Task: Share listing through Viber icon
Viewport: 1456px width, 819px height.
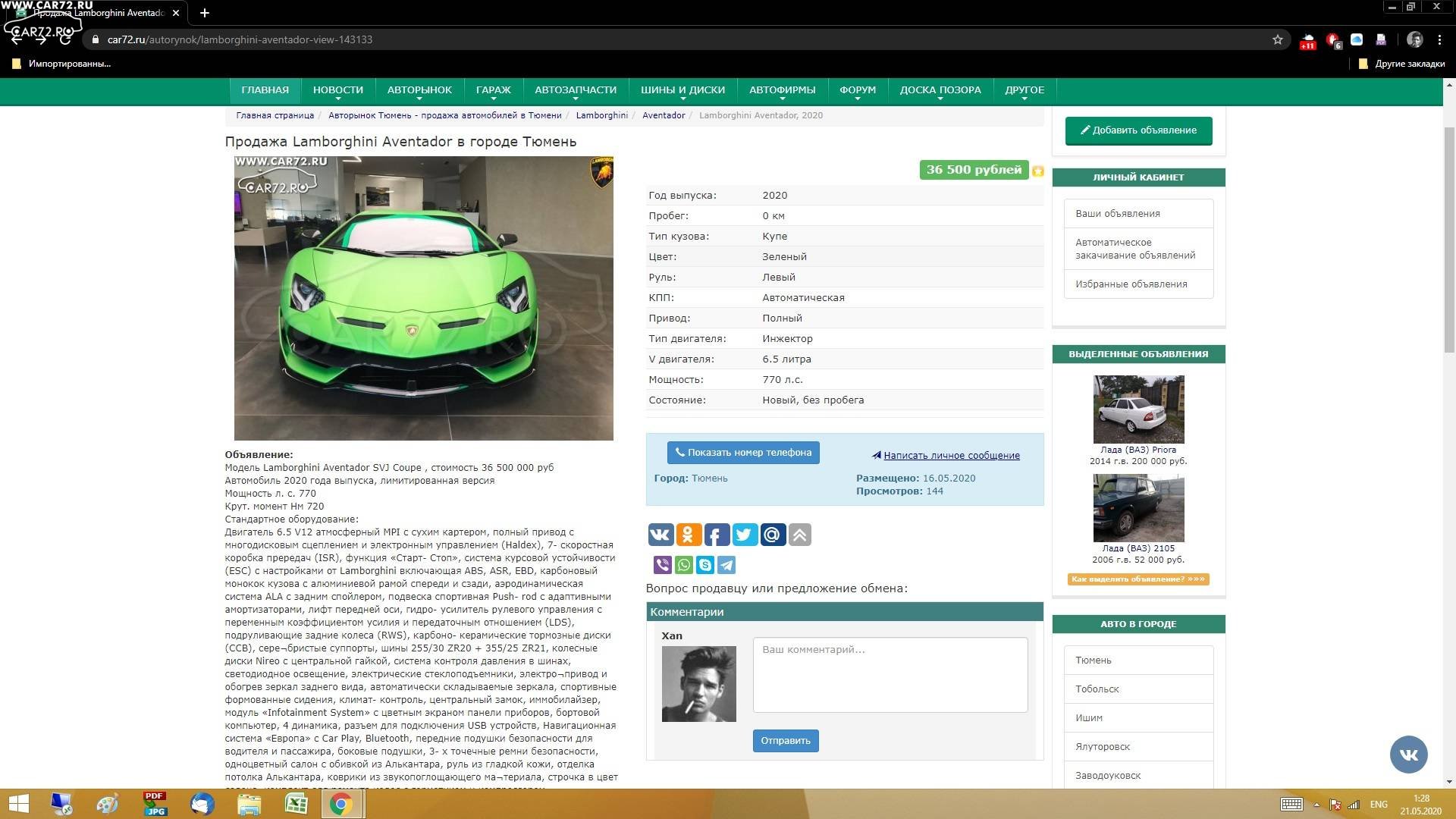Action: click(x=662, y=565)
